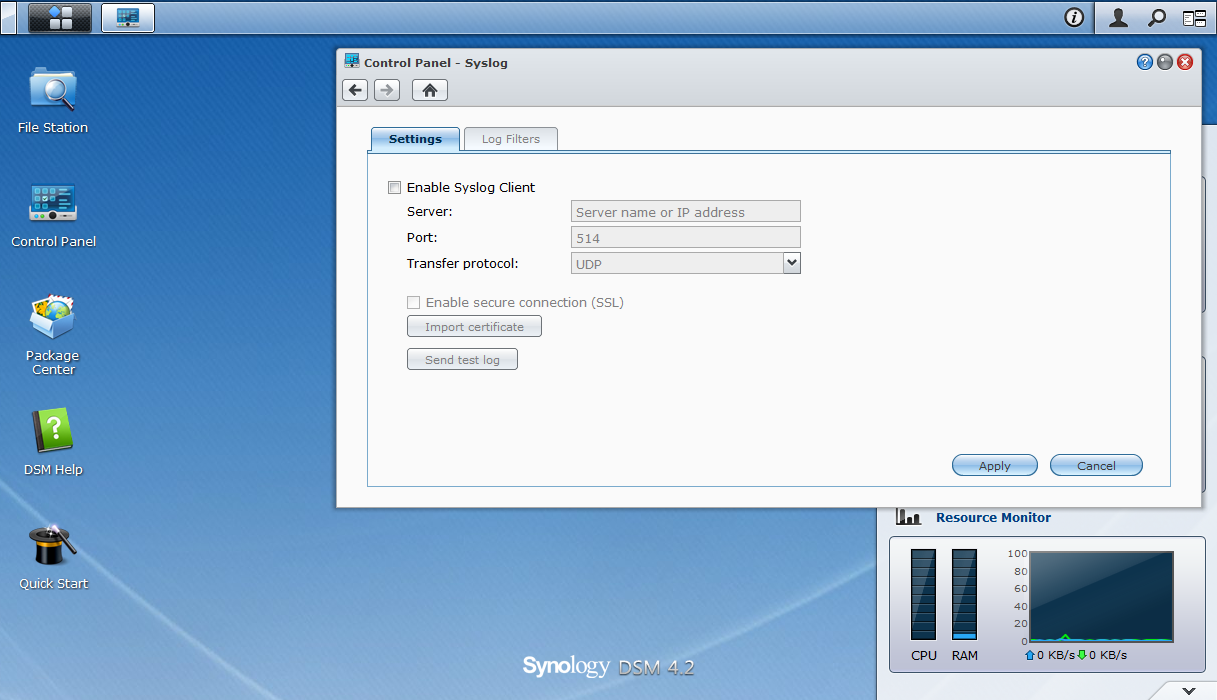Viewport: 1217px width, 700px height.
Task: Click the search magnifier icon
Action: (1156, 18)
